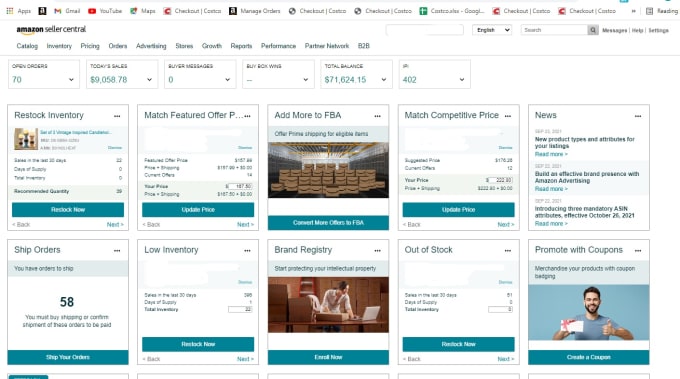Go to Next in Restock Inventory card
Screen dimensions: 680x379
click(115, 225)
